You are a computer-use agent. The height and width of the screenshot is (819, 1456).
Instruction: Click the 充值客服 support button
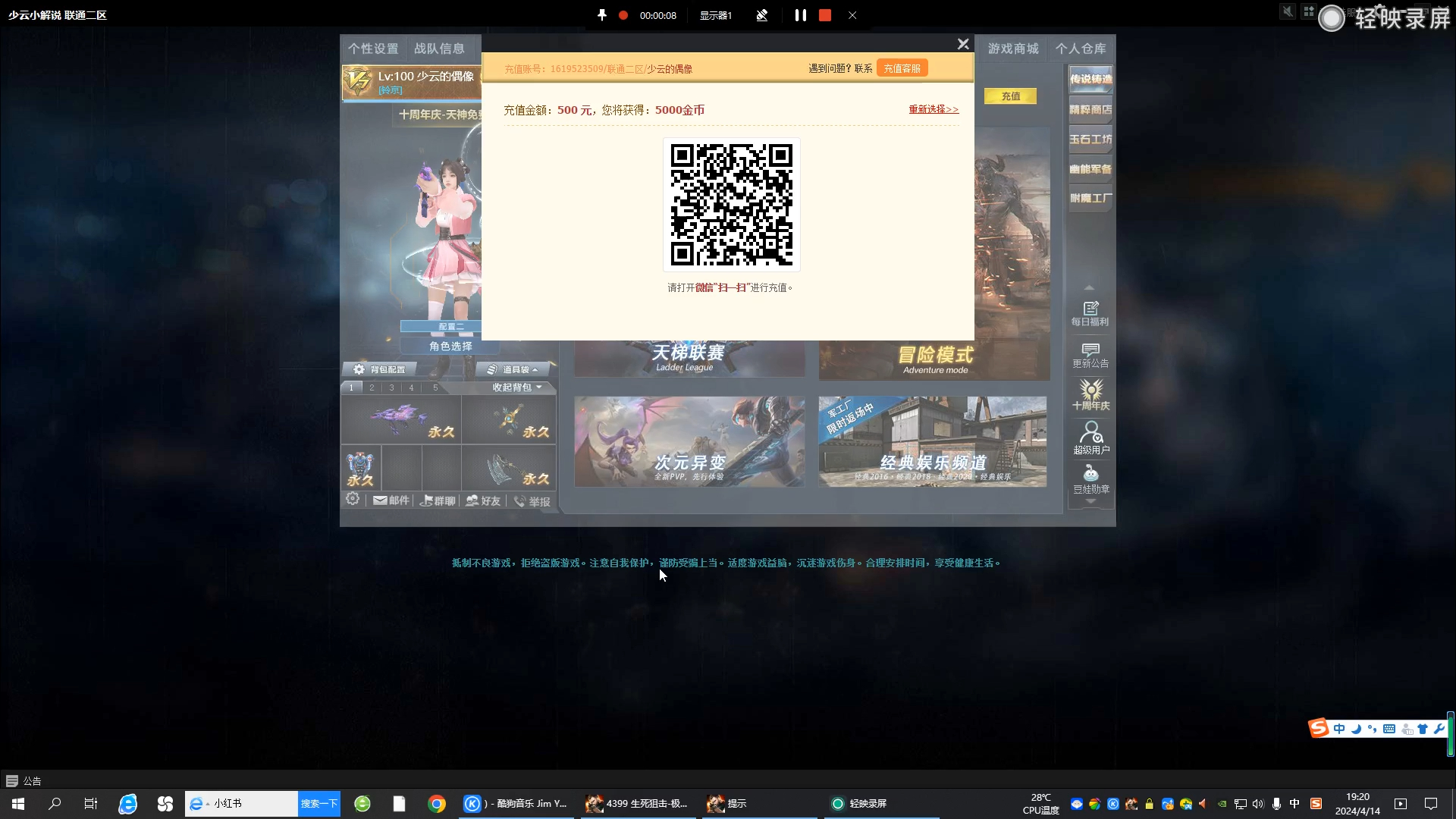click(x=902, y=68)
